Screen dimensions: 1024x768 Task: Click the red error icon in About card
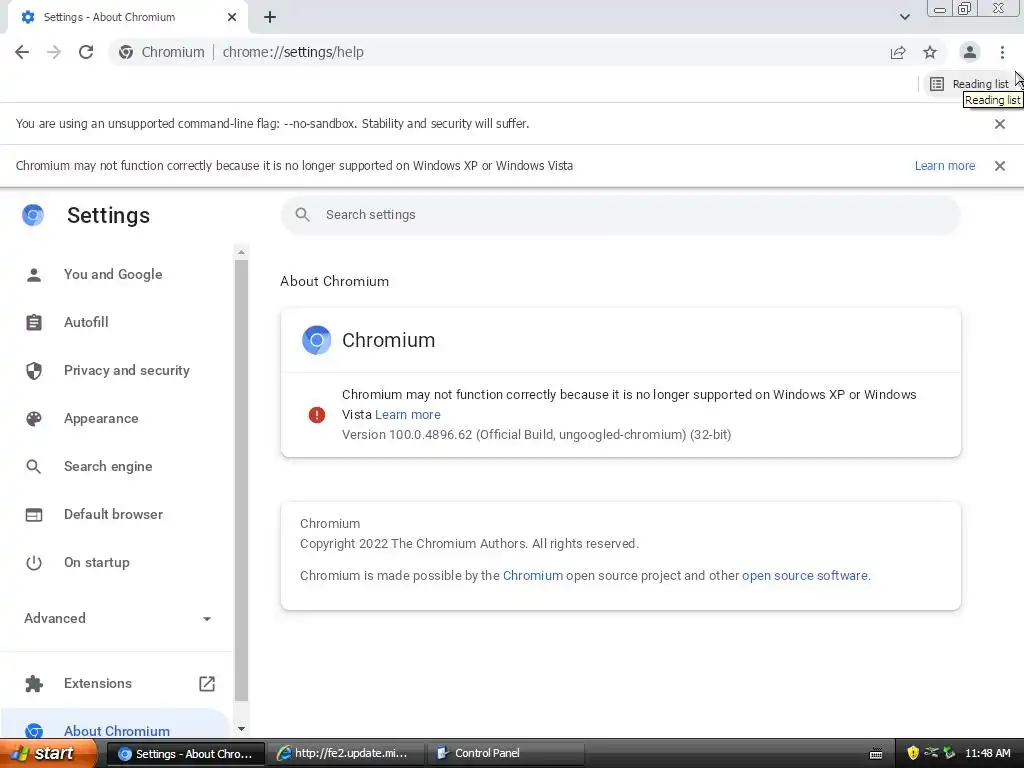317,415
